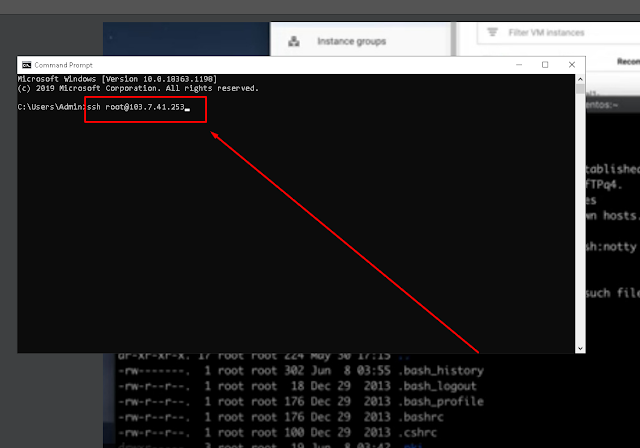Click the ssh root@103.7.41.253 command text
Screen dimensions: 640x448
click(136, 107)
